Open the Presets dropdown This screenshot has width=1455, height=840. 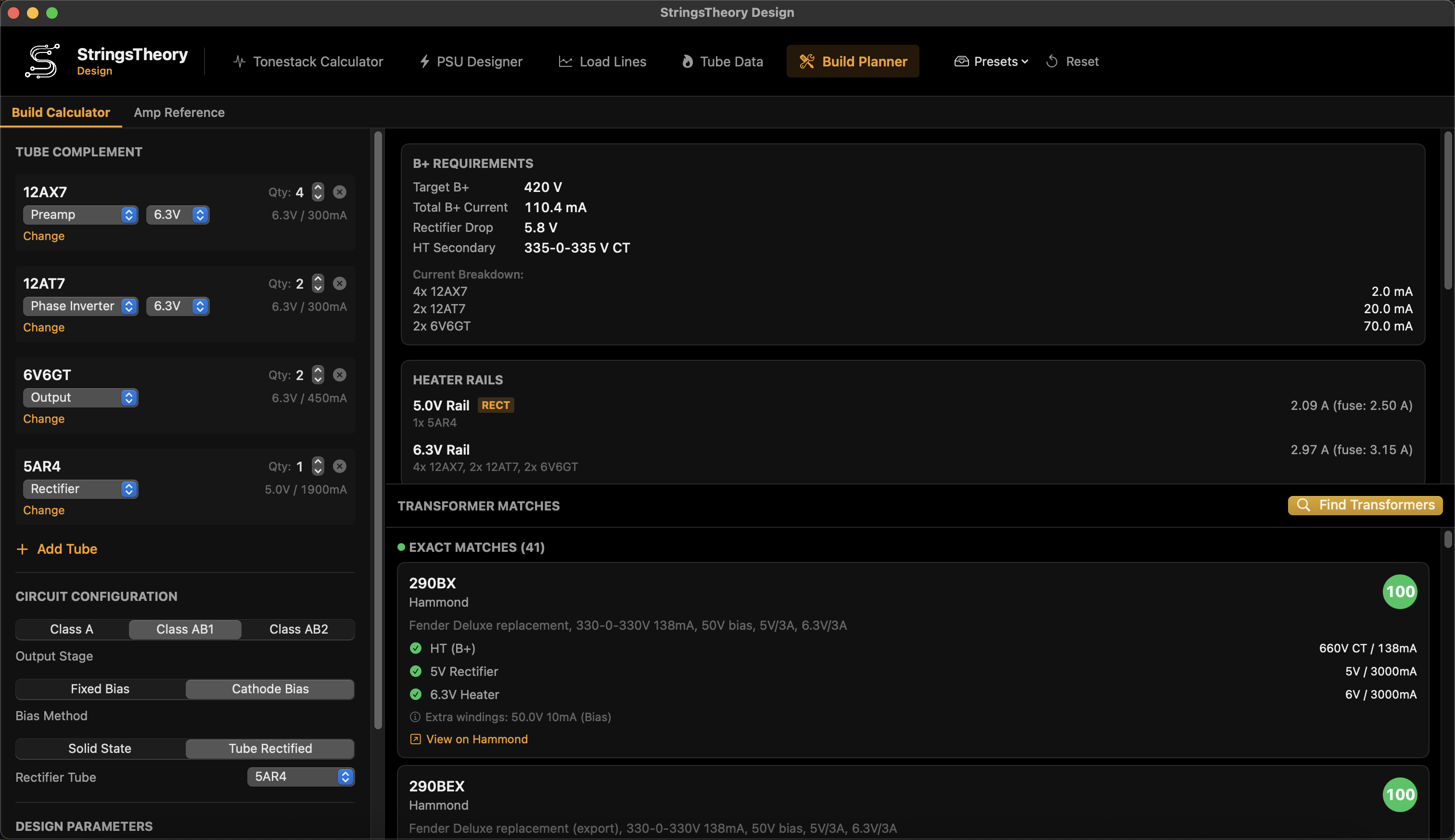(x=990, y=61)
